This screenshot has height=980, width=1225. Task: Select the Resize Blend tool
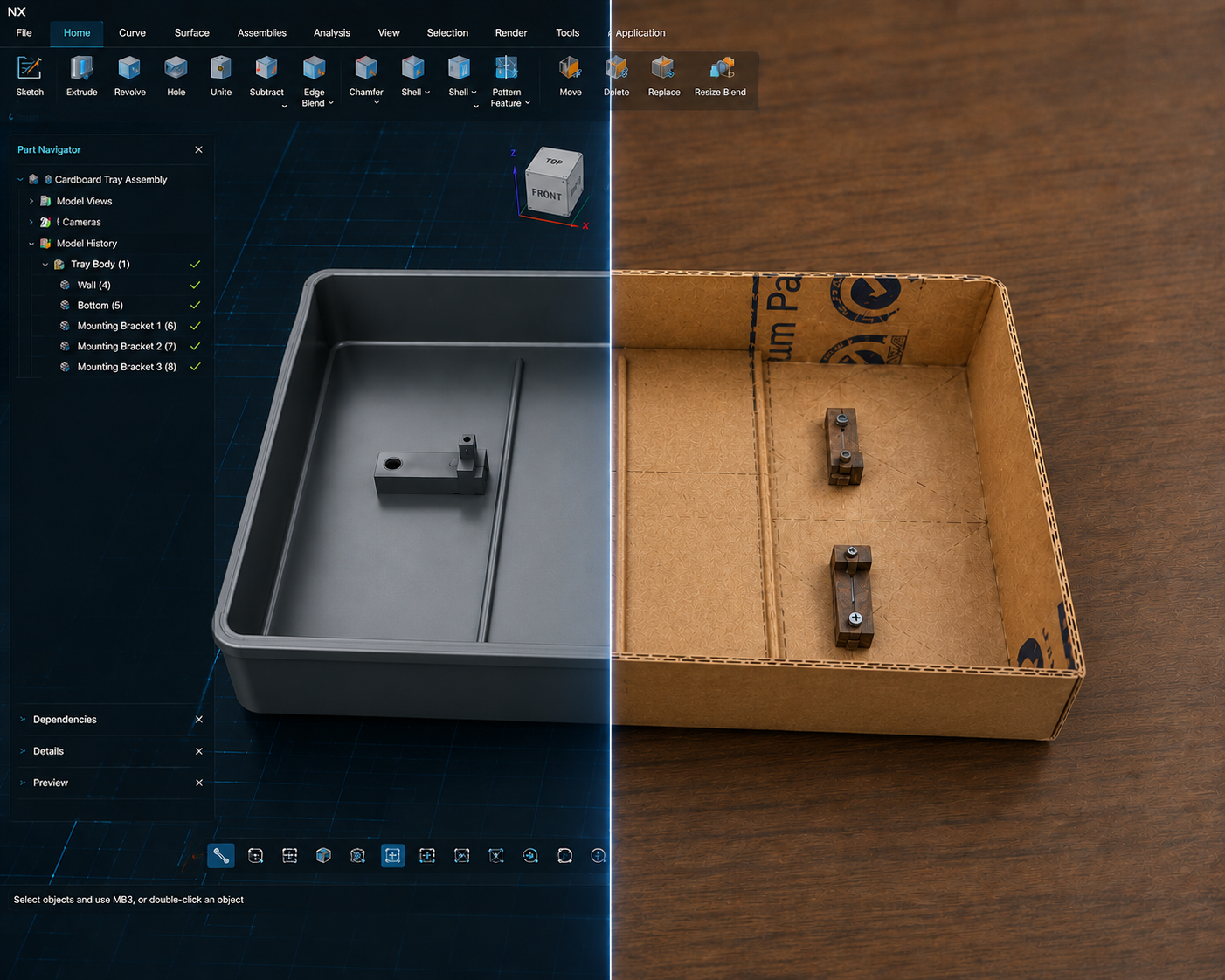click(721, 68)
